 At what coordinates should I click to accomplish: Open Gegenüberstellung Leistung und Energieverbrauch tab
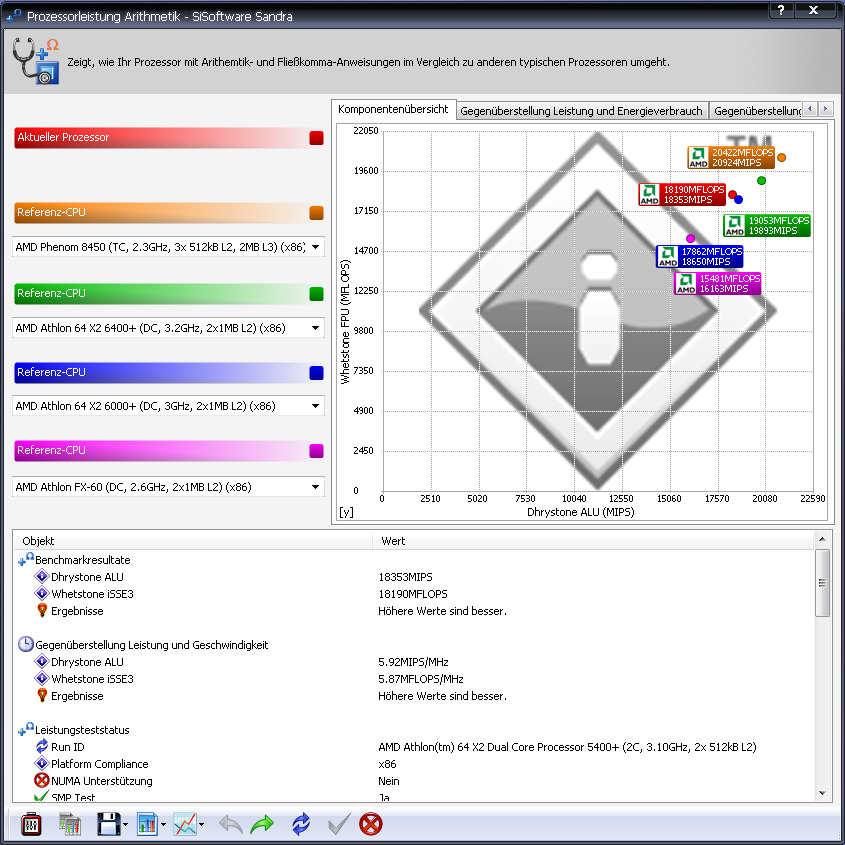tap(581, 111)
